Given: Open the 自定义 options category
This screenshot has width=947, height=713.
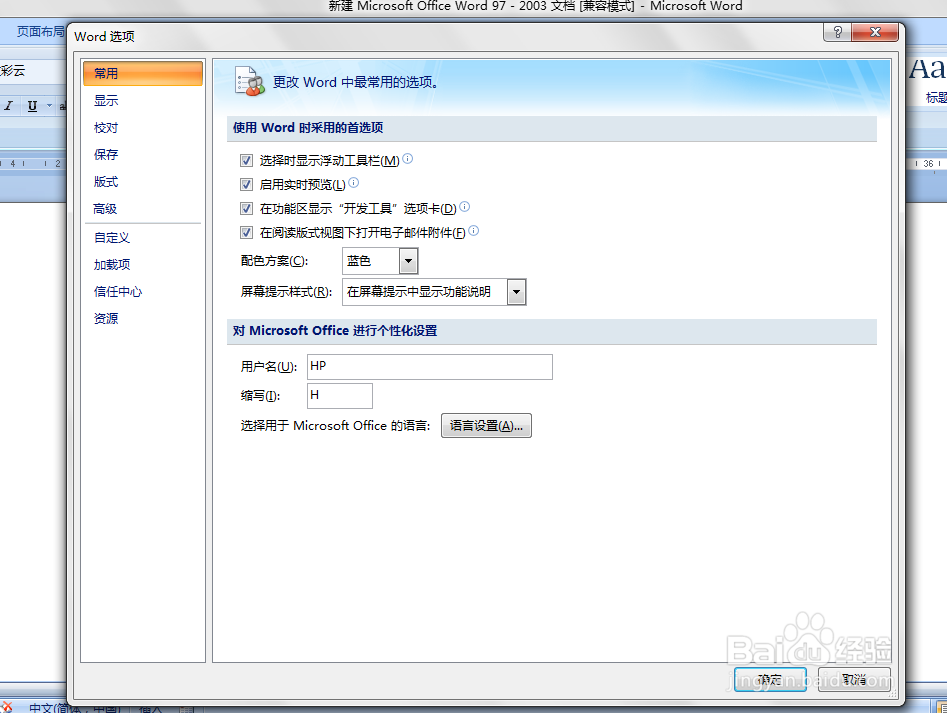Looking at the screenshot, I should (x=112, y=238).
